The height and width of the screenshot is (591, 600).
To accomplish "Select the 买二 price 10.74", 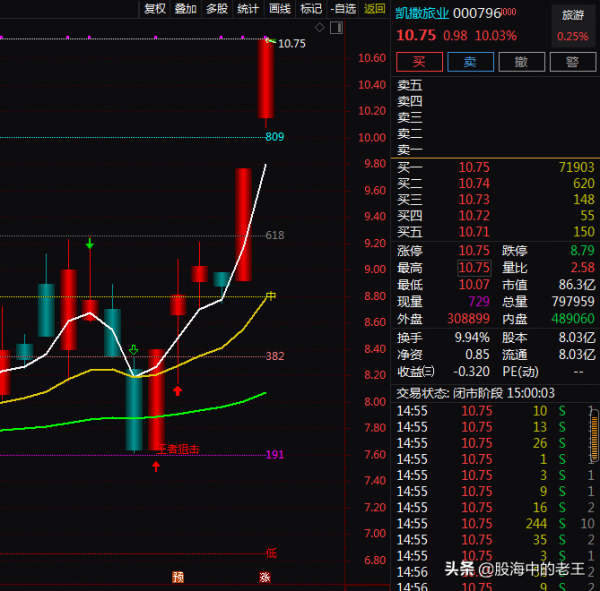I will click(474, 183).
